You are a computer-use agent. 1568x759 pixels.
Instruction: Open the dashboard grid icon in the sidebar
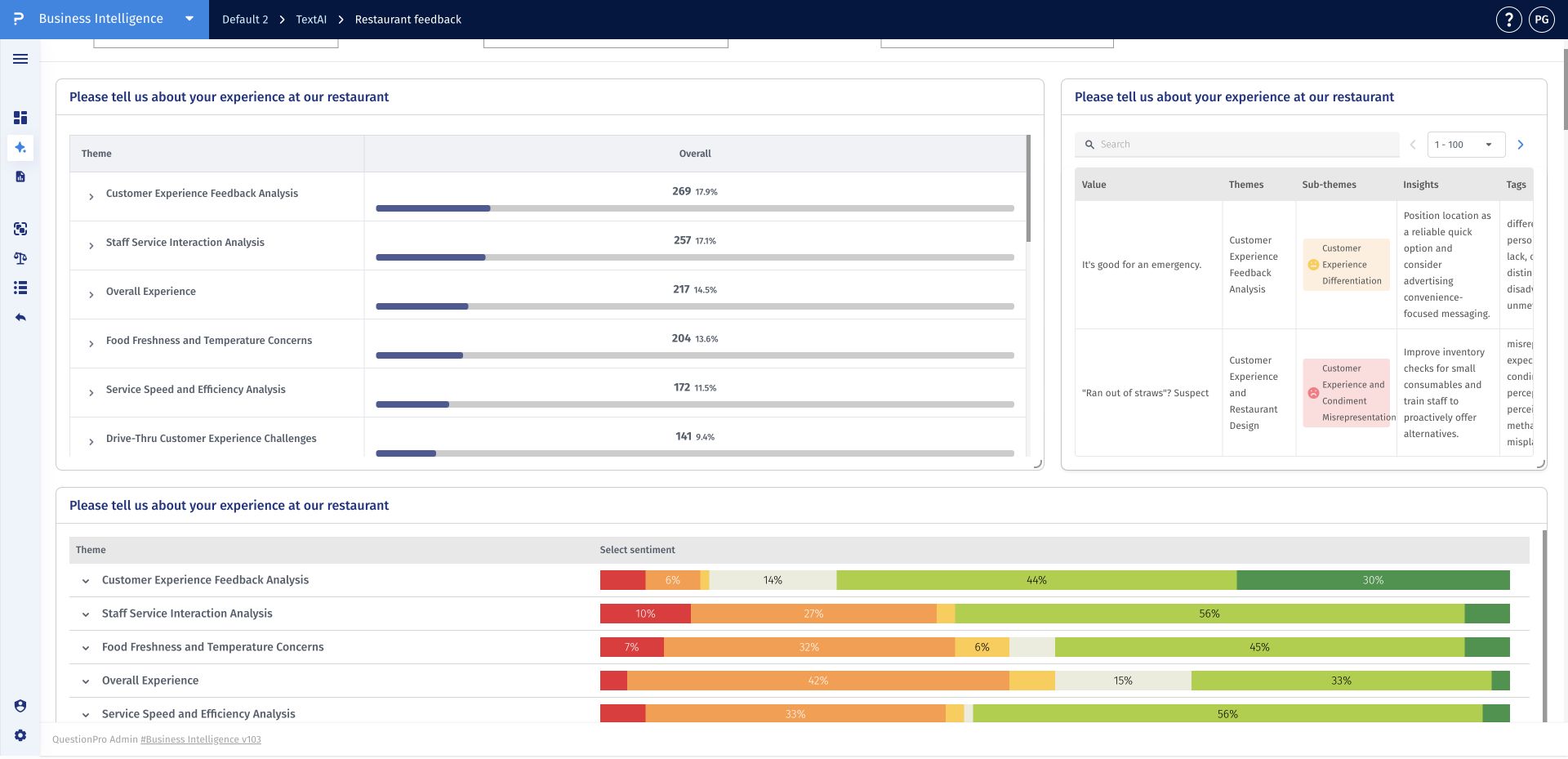pos(20,118)
